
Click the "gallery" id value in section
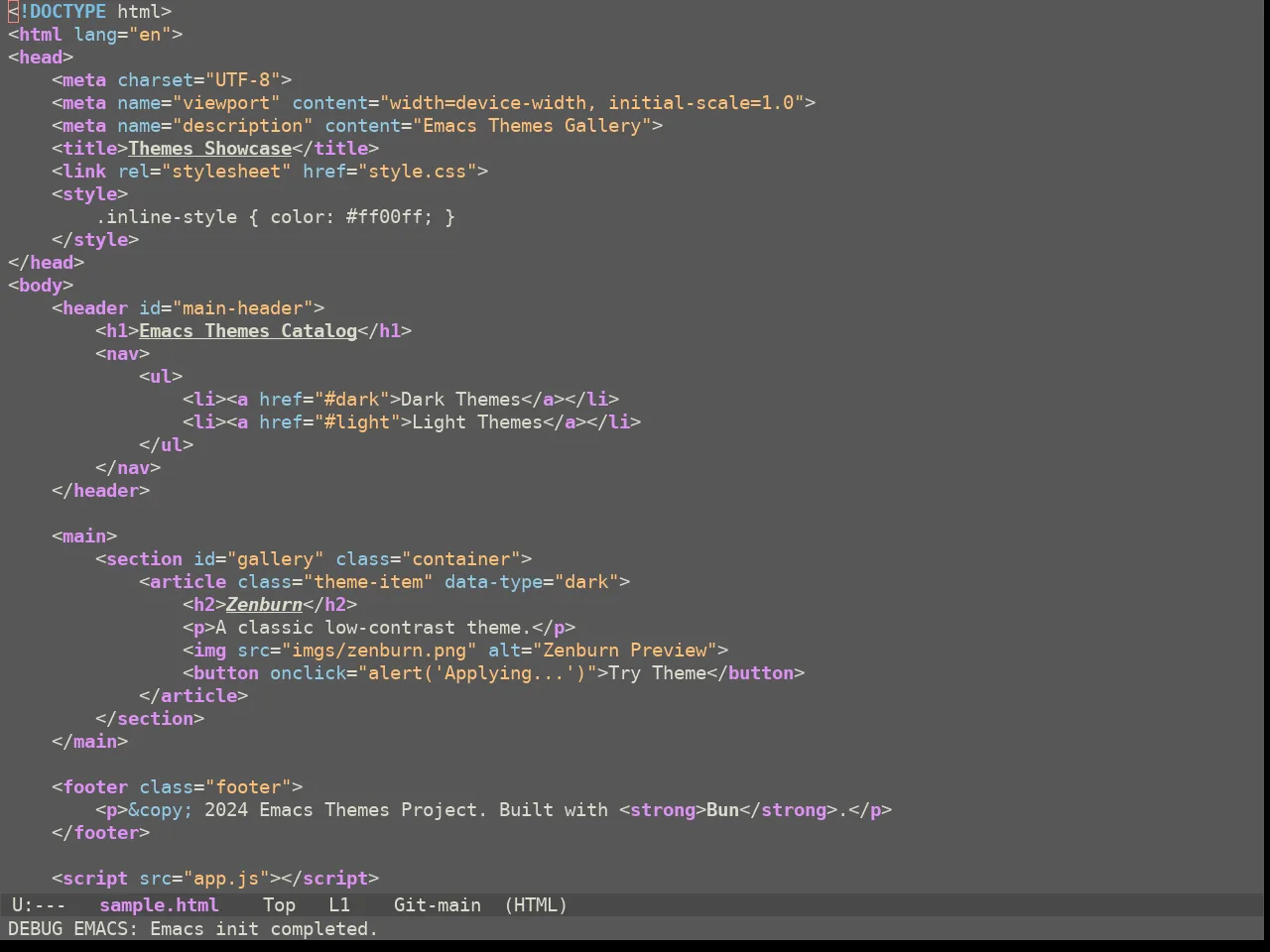tap(276, 559)
